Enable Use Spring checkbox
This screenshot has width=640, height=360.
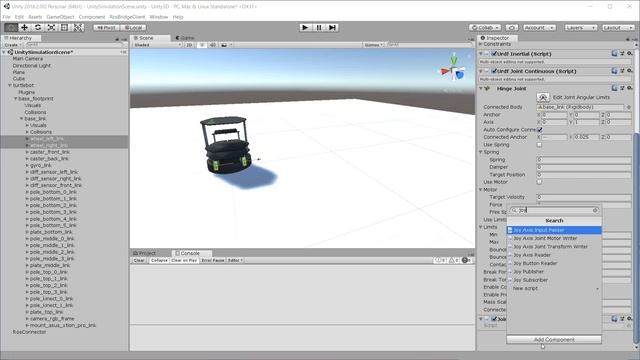pos(540,144)
